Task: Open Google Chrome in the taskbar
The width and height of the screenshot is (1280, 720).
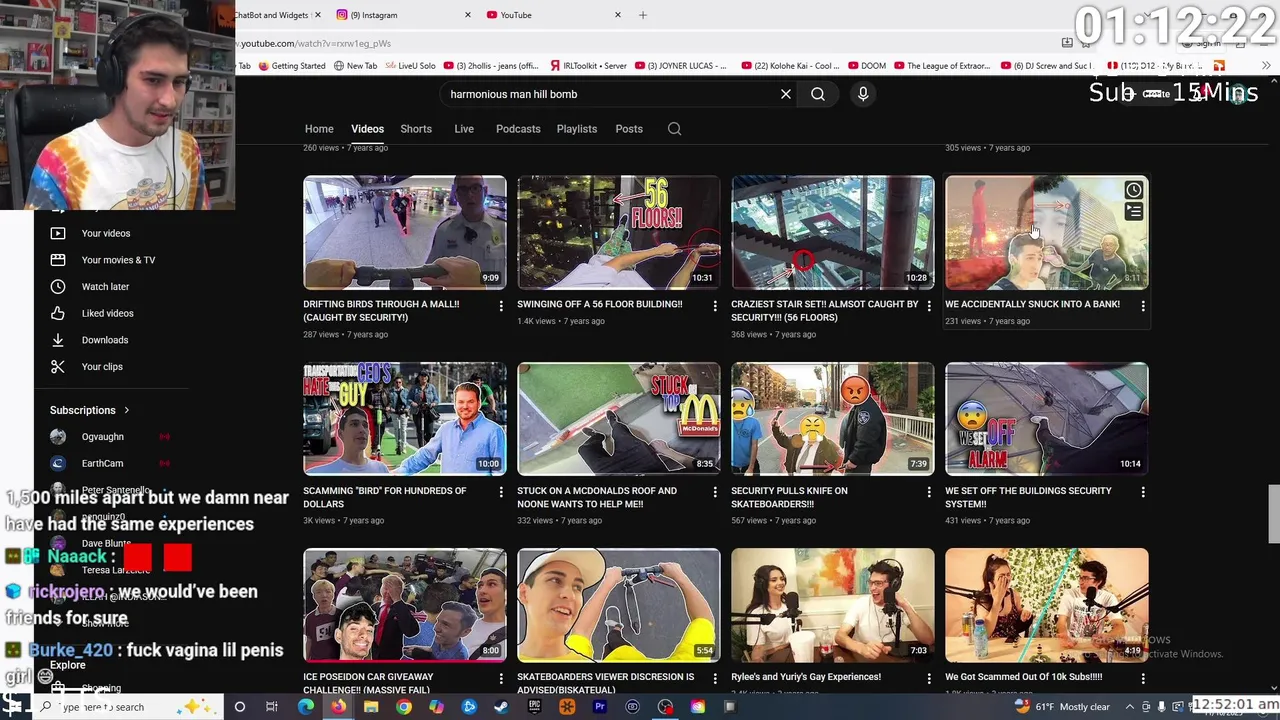Action: point(404,707)
